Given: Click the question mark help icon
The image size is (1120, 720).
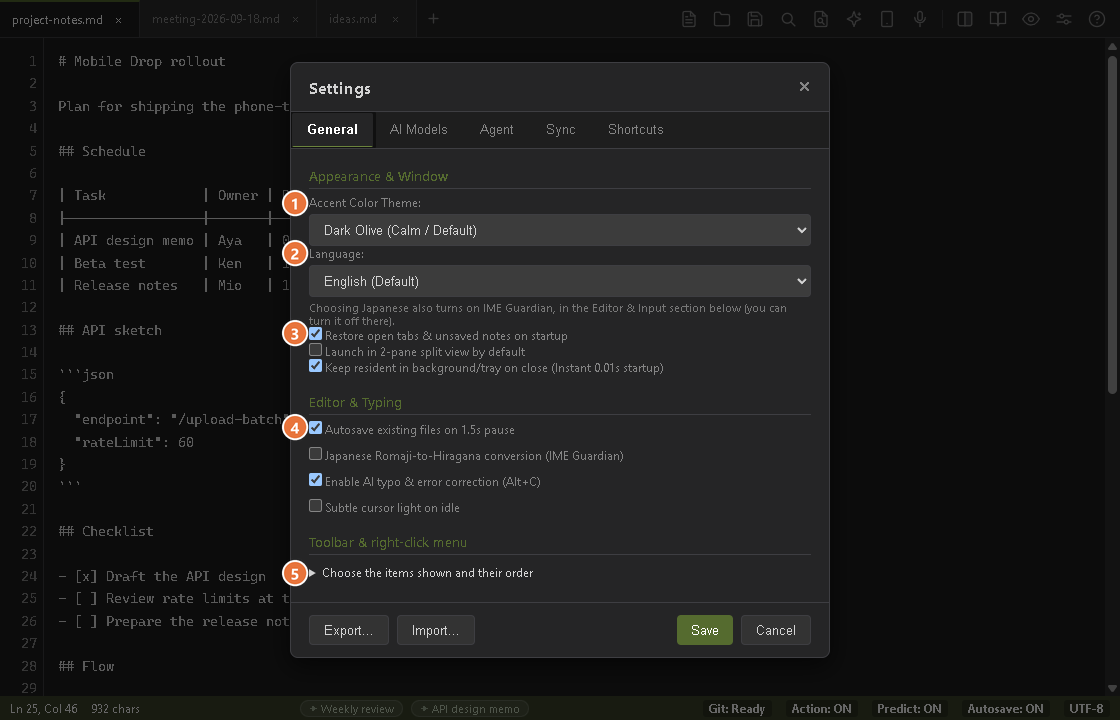Looking at the screenshot, I should point(1096,19).
